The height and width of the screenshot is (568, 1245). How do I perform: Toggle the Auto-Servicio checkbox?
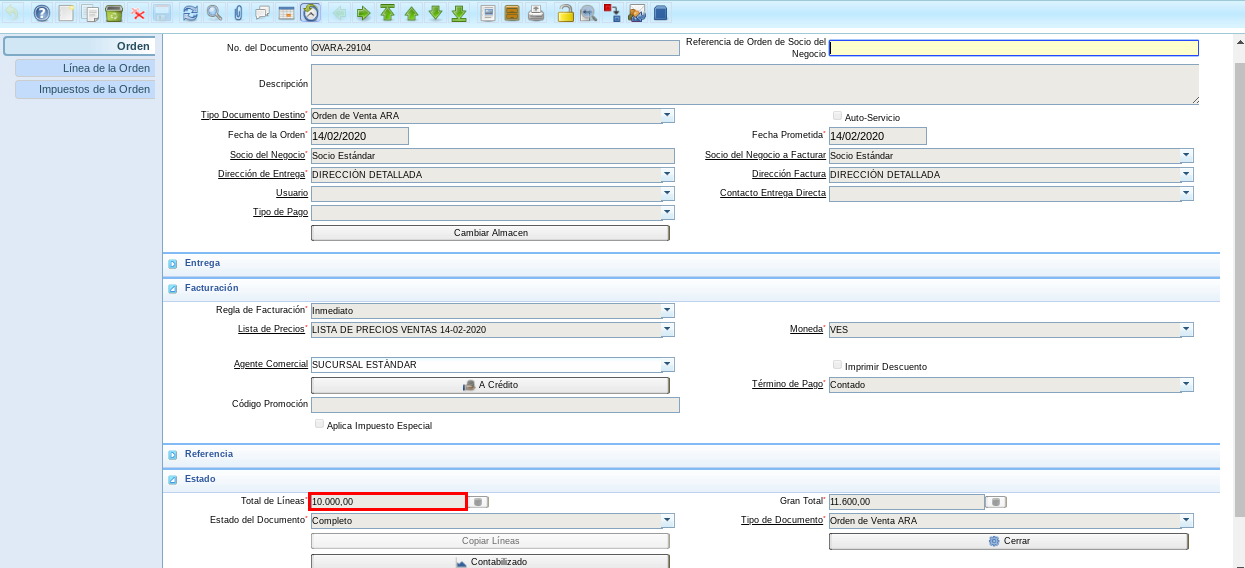click(837, 116)
